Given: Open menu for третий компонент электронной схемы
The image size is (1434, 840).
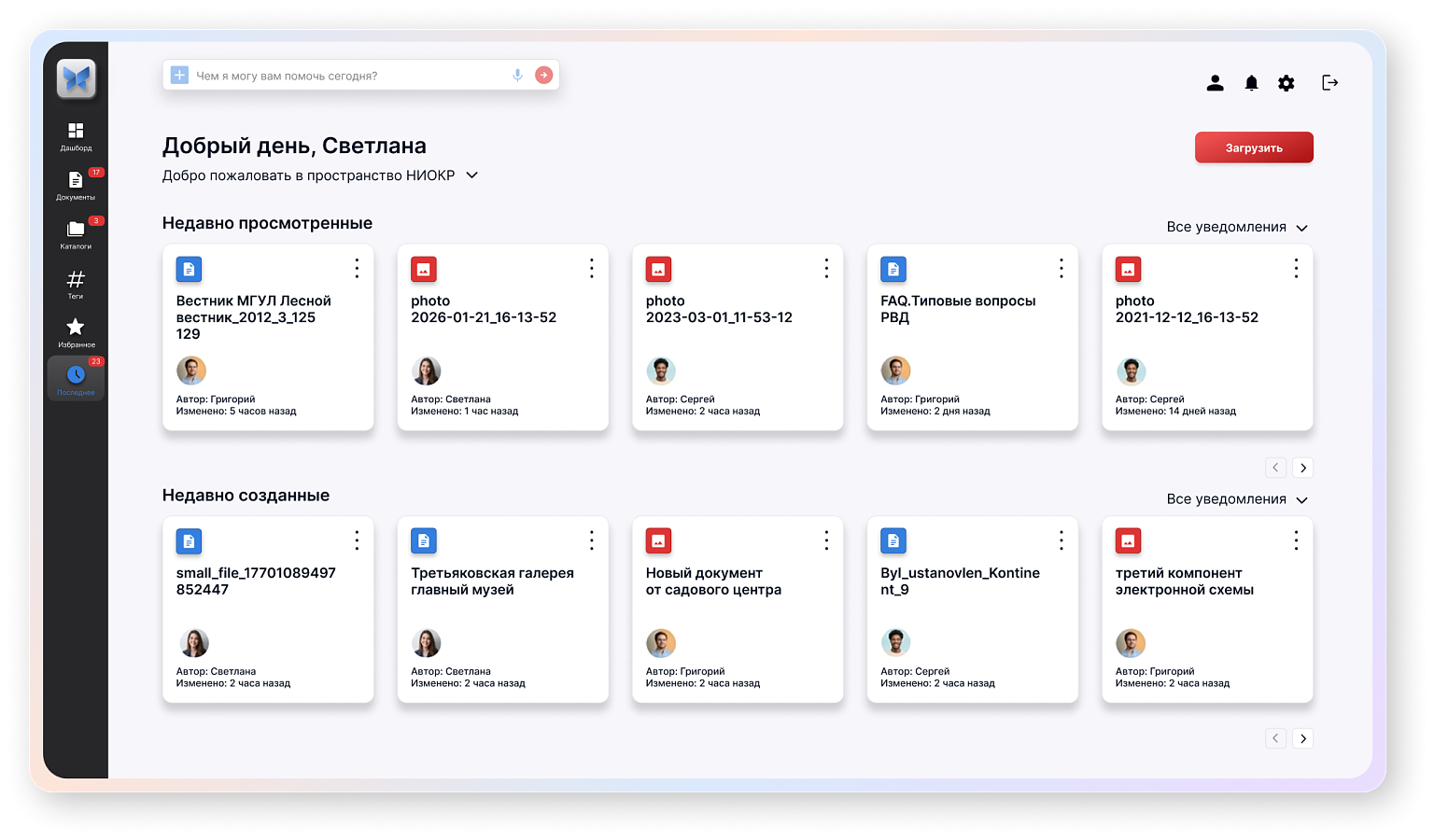Looking at the screenshot, I should click(1296, 540).
